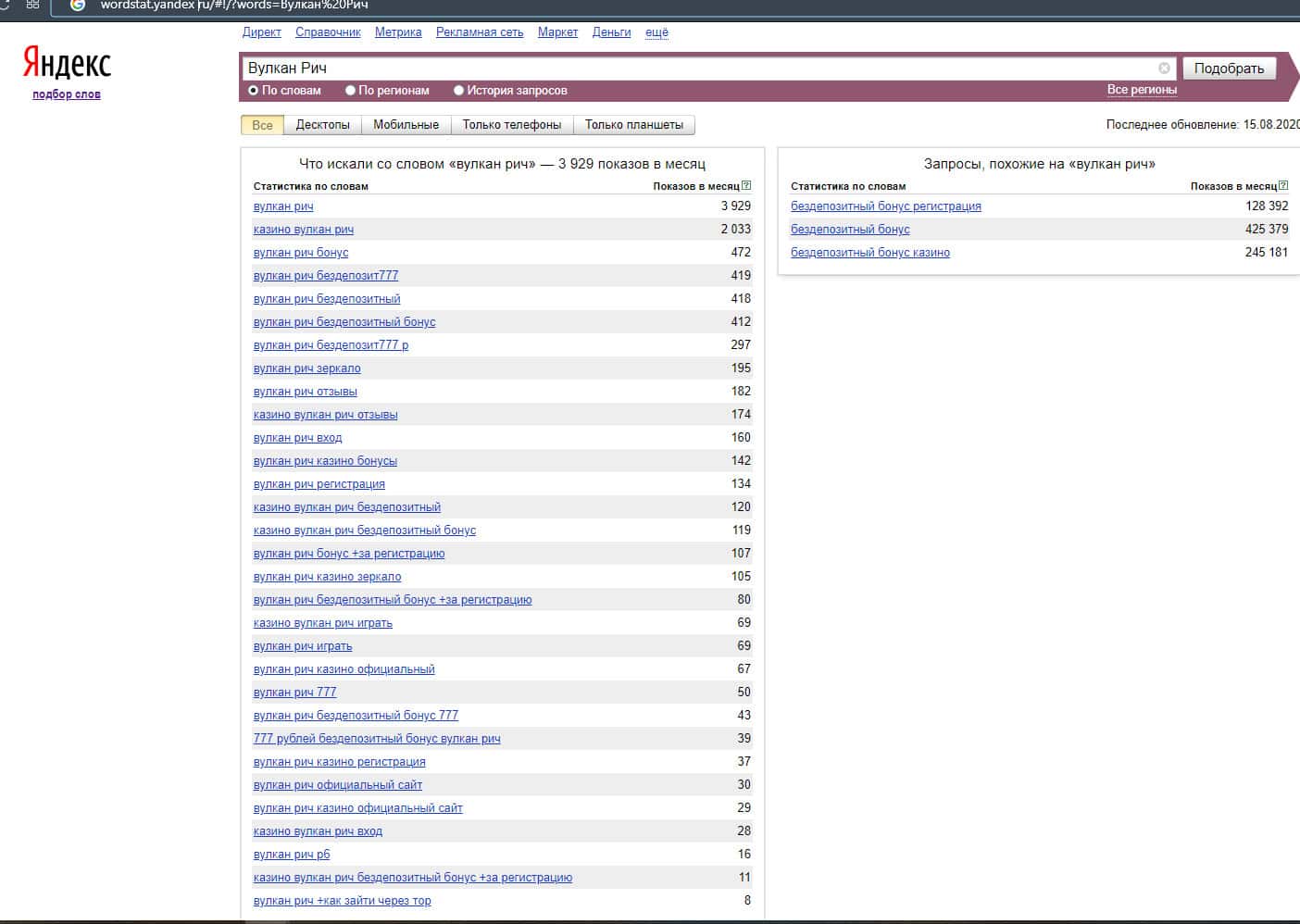Click the help icon in the left table header
1300x924 pixels.
coord(746,185)
